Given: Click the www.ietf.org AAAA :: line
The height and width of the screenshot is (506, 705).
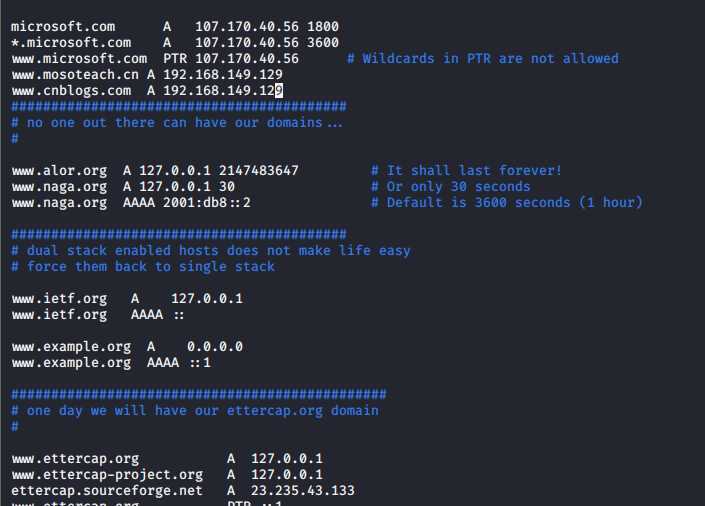Looking at the screenshot, I should [x=98, y=315].
